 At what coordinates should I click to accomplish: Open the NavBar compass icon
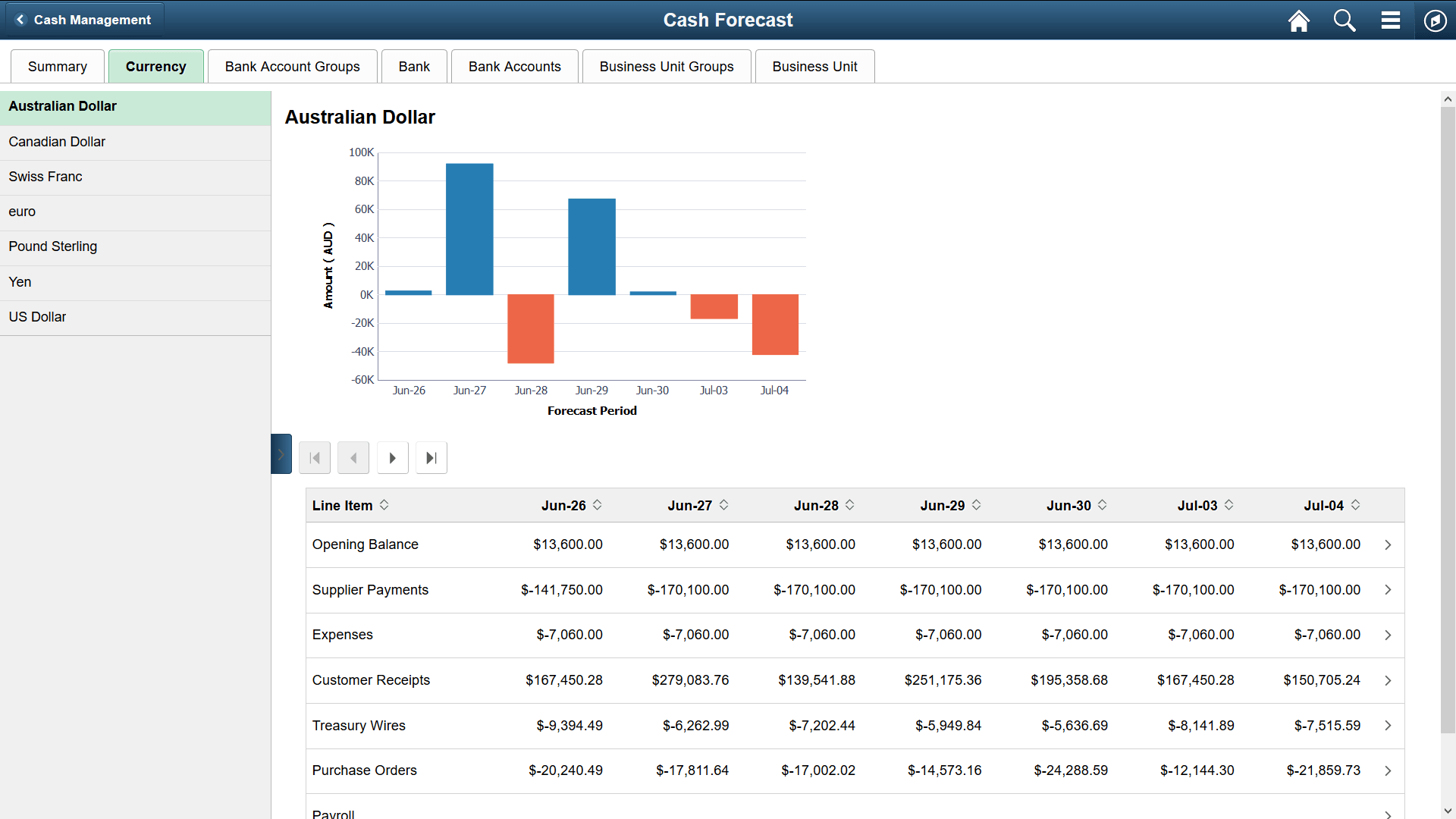point(1435,20)
